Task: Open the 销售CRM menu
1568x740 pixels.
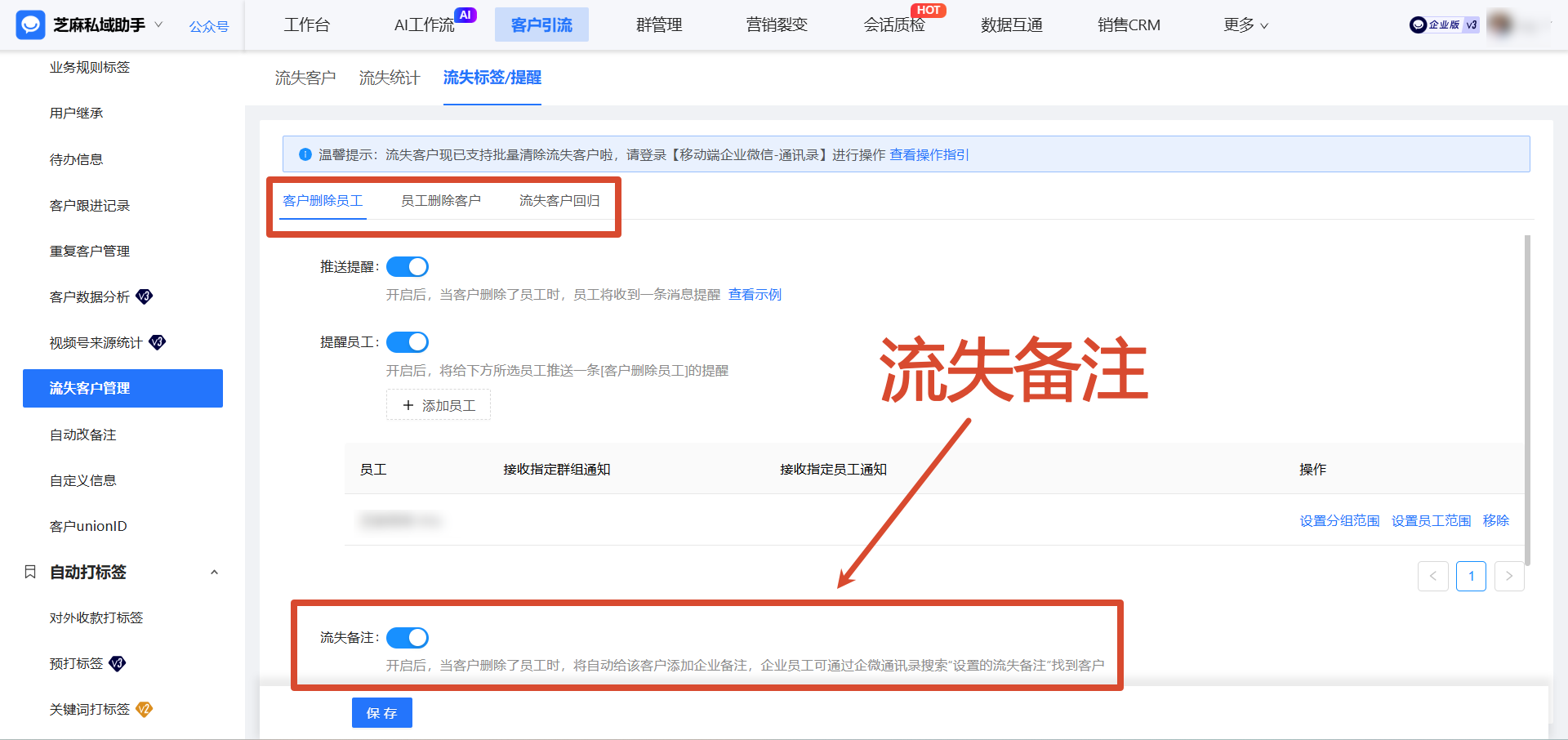Action: tap(1129, 25)
